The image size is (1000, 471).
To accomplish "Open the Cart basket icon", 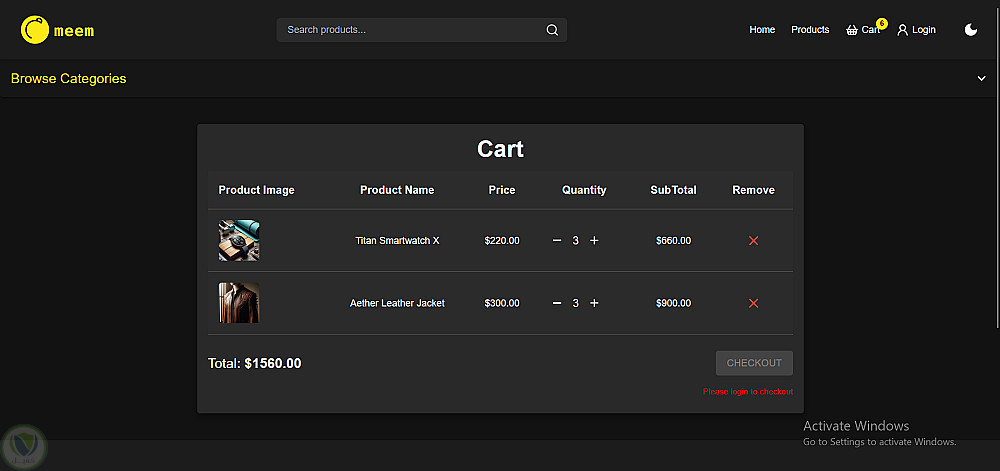I will tap(852, 30).
